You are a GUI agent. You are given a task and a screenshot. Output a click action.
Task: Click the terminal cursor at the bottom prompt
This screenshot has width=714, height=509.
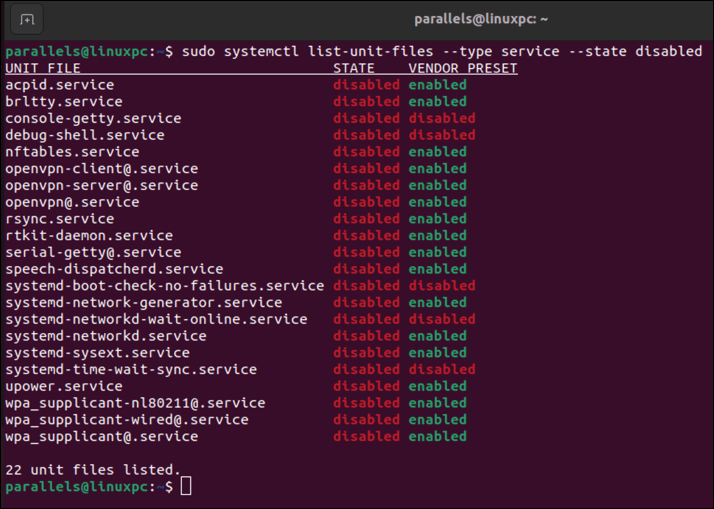(186, 486)
